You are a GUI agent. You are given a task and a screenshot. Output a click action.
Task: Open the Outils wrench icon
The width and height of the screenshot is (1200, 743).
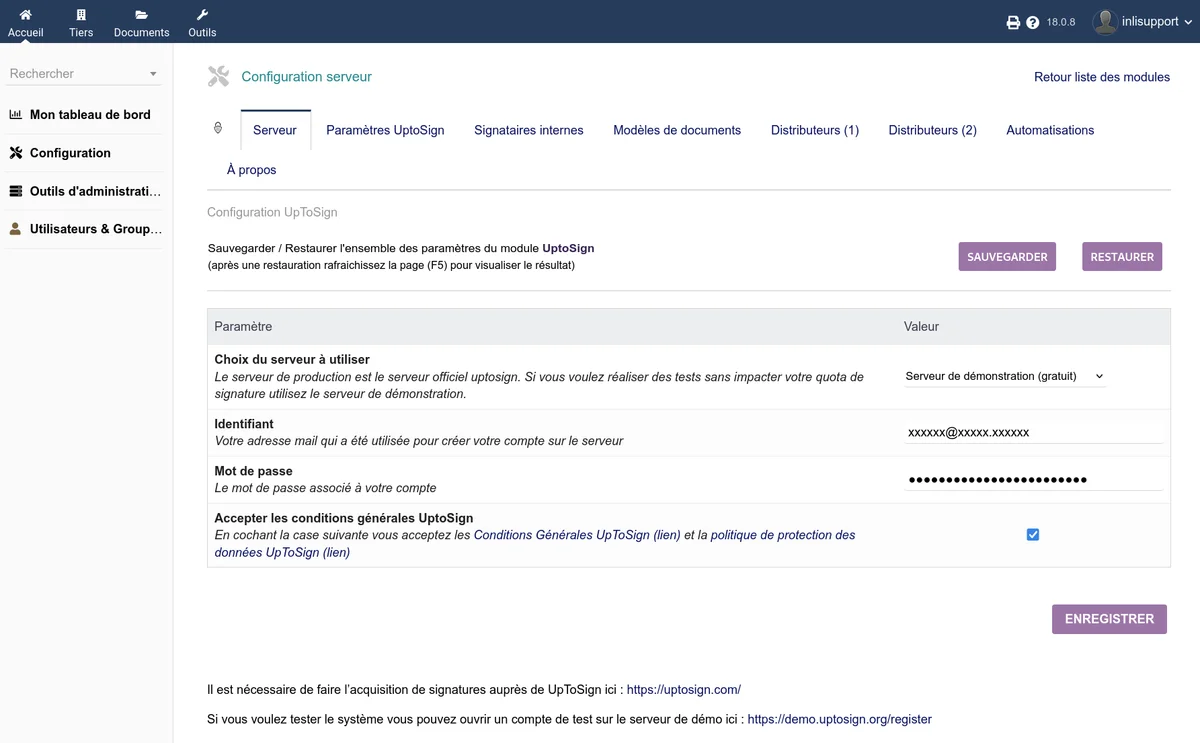click(202, 15)
